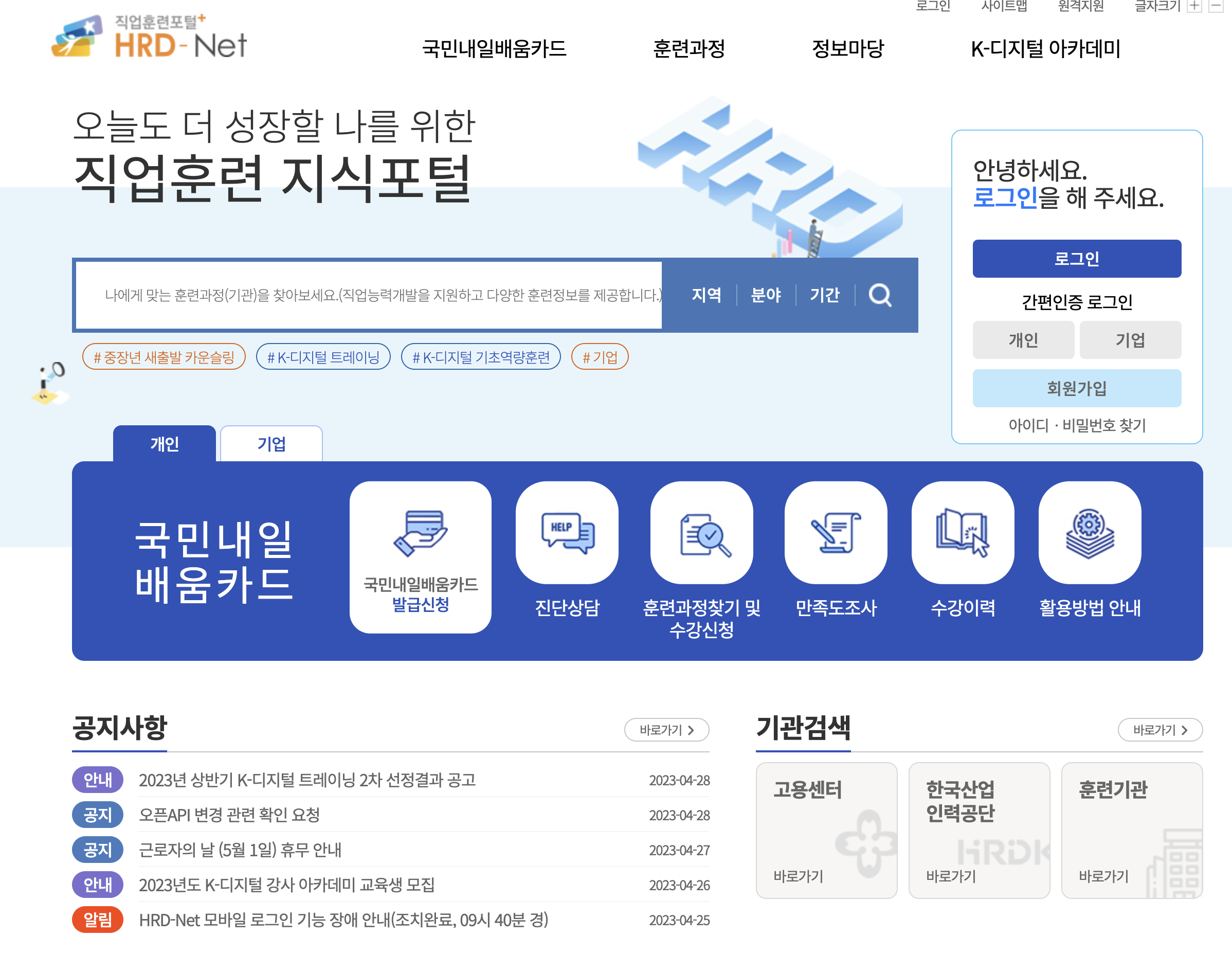Viewport: 1232px width, 973px height.
Task: Select the 진단상담 HELP speech bubble icon
Action: pyautogui.click(x=567, y=534)
